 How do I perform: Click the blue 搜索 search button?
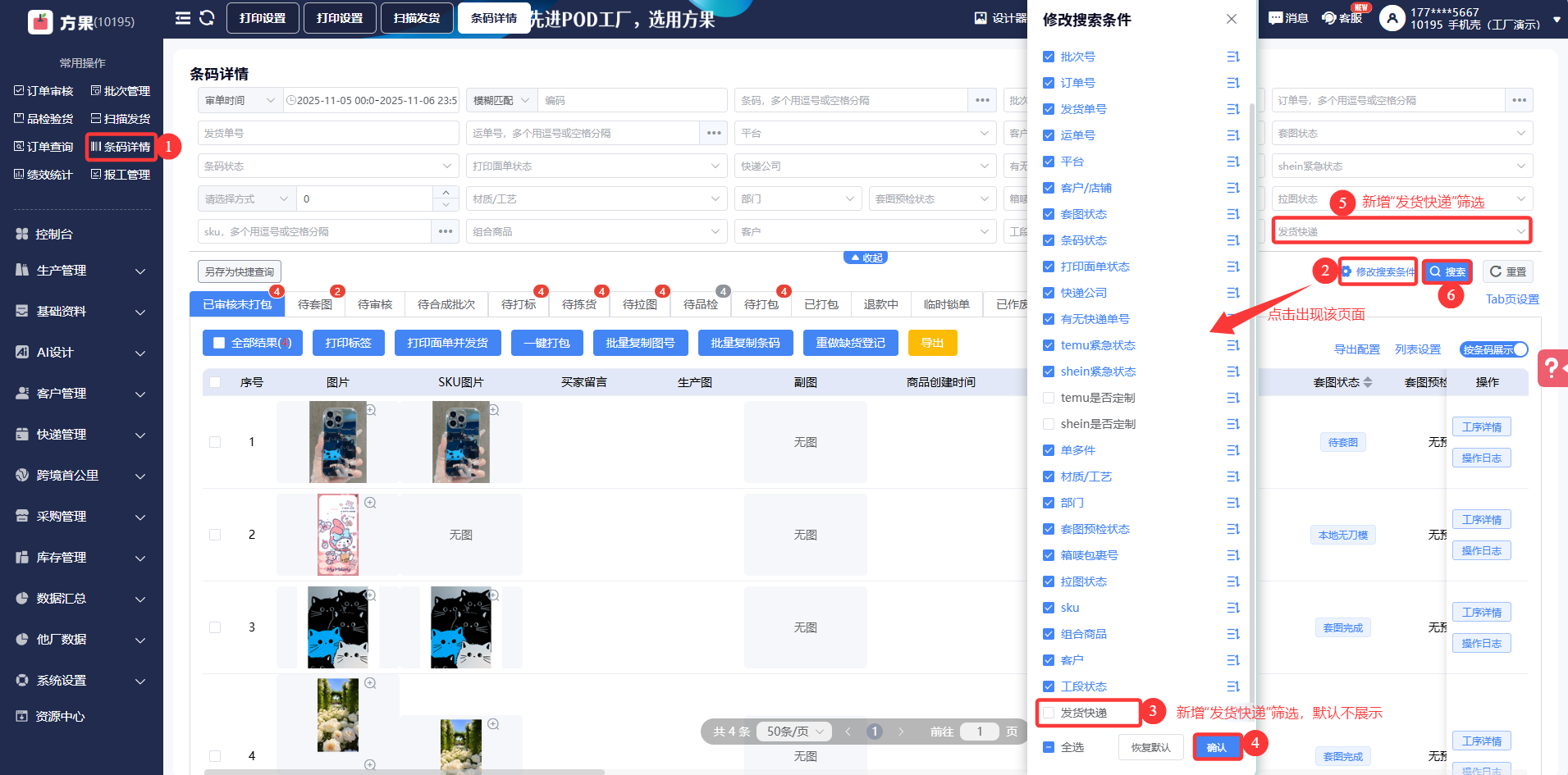(x=1447, y=271)
